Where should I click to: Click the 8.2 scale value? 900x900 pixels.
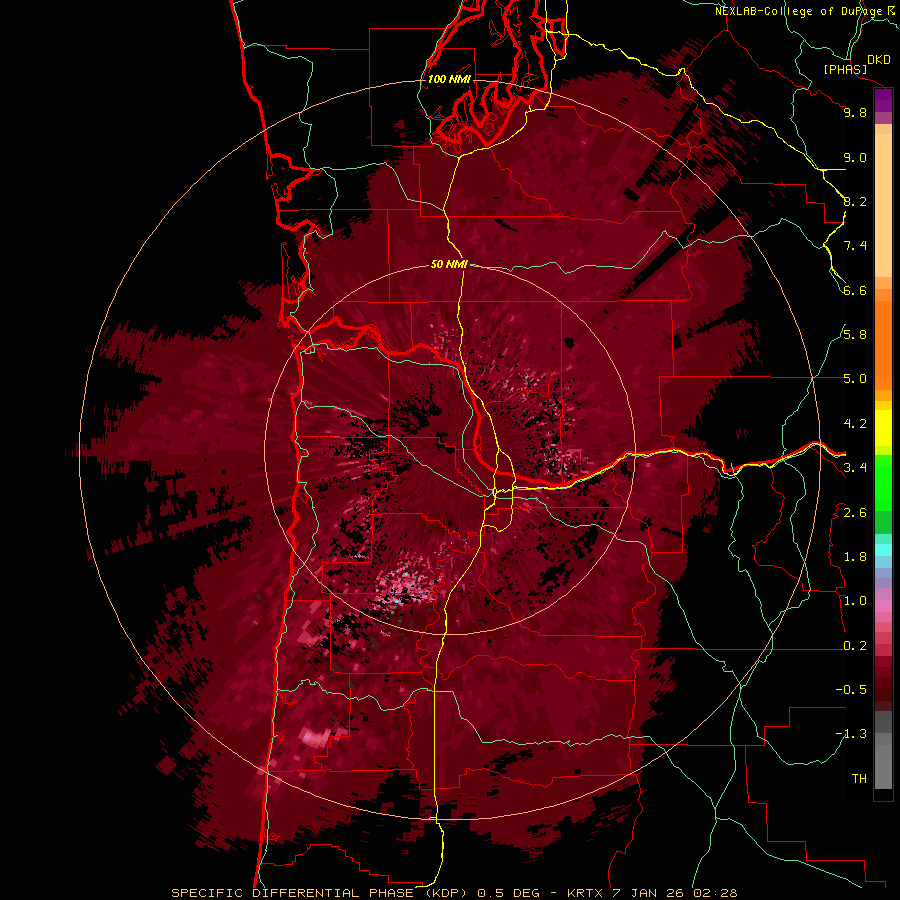(x=855, y=201)
